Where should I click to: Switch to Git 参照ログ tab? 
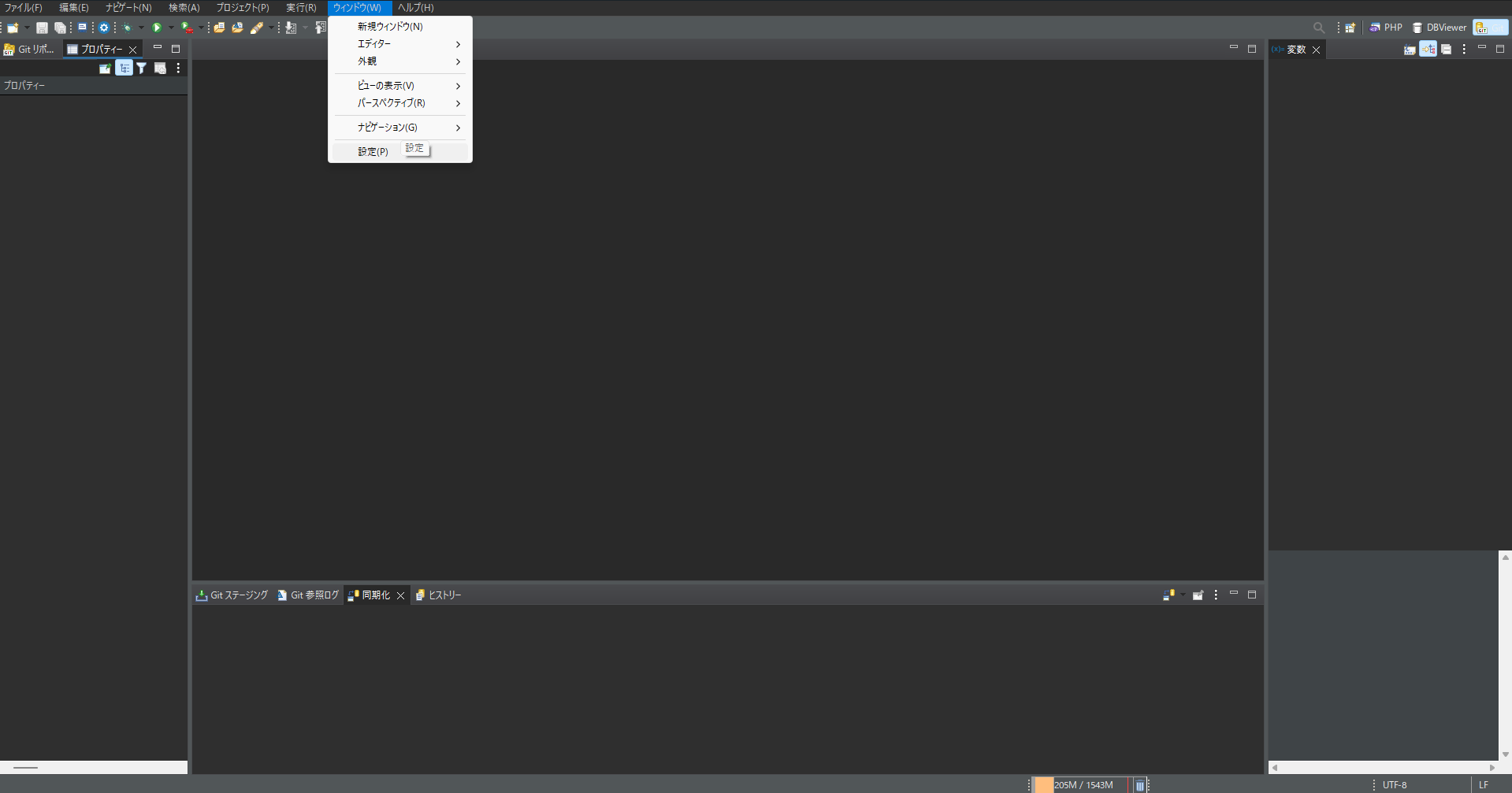(x=308, y=595)
